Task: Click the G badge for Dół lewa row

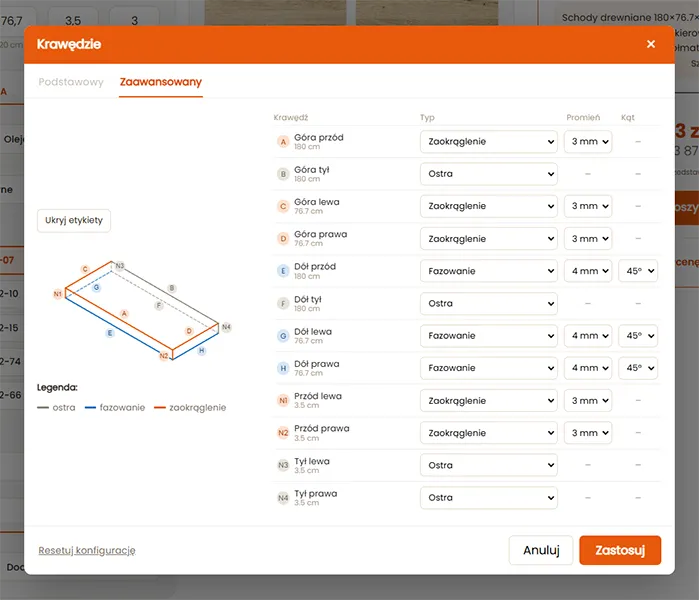Action: click(x=283, y=336)
